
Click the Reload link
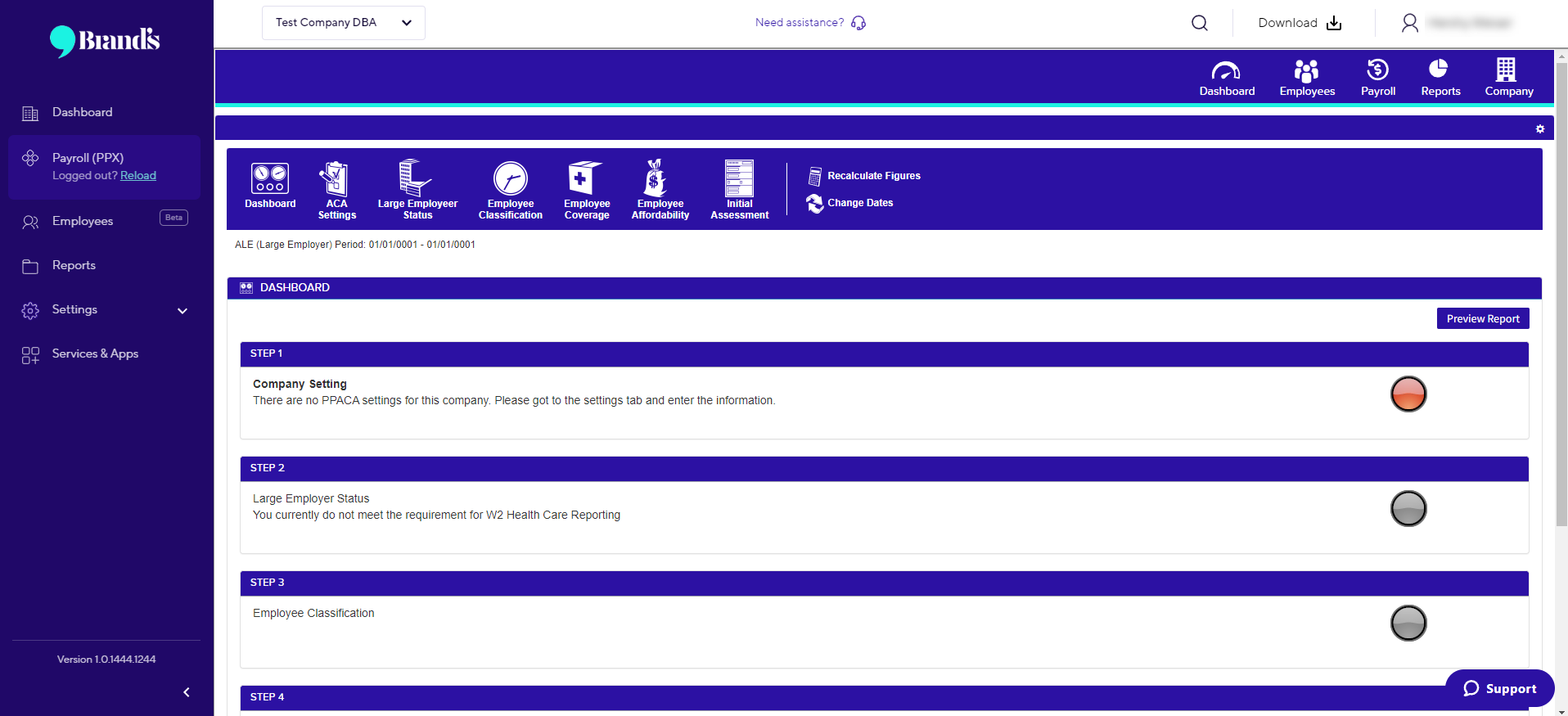138,176
